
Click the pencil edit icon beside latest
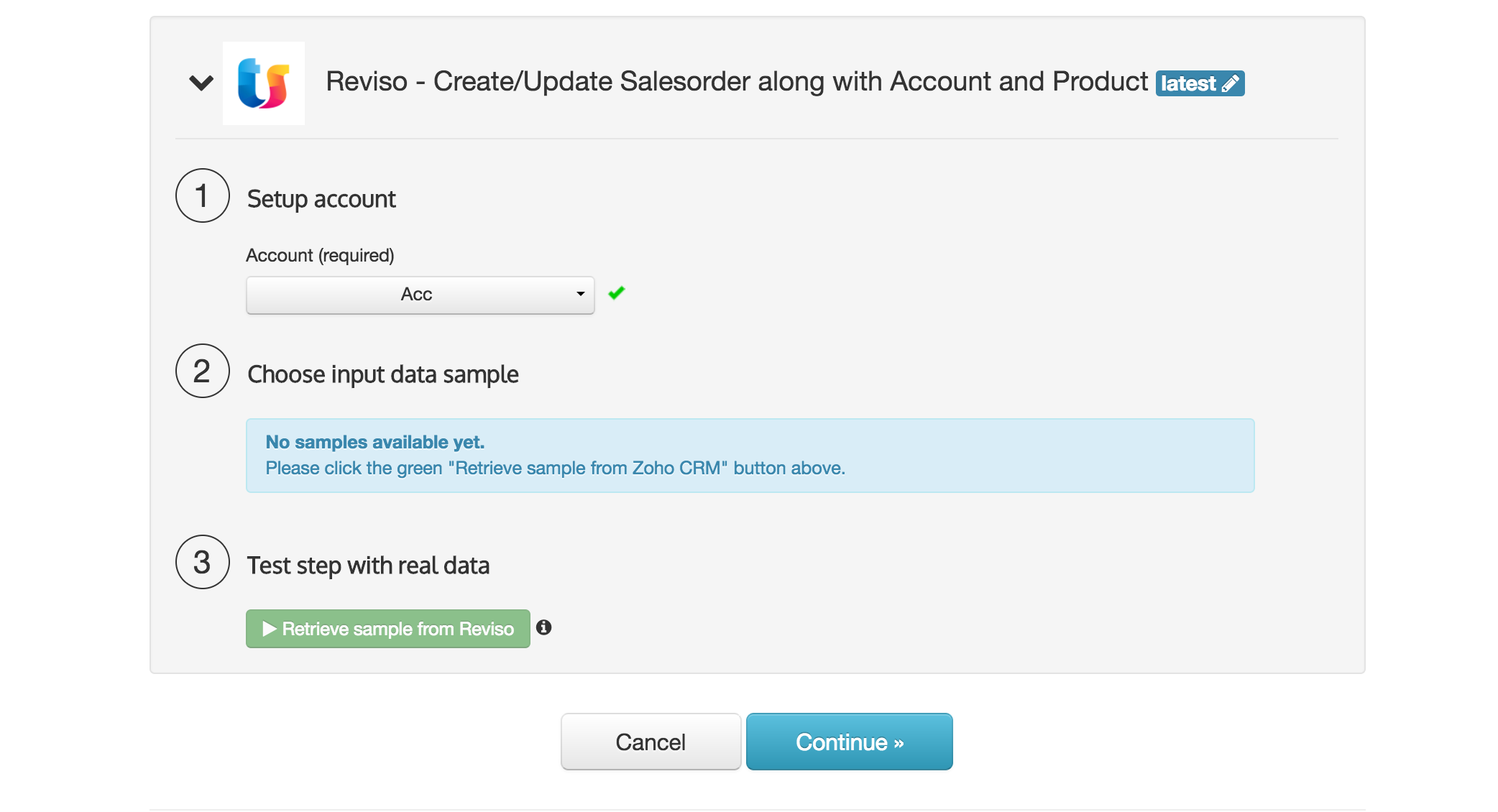pos(1231,83)
